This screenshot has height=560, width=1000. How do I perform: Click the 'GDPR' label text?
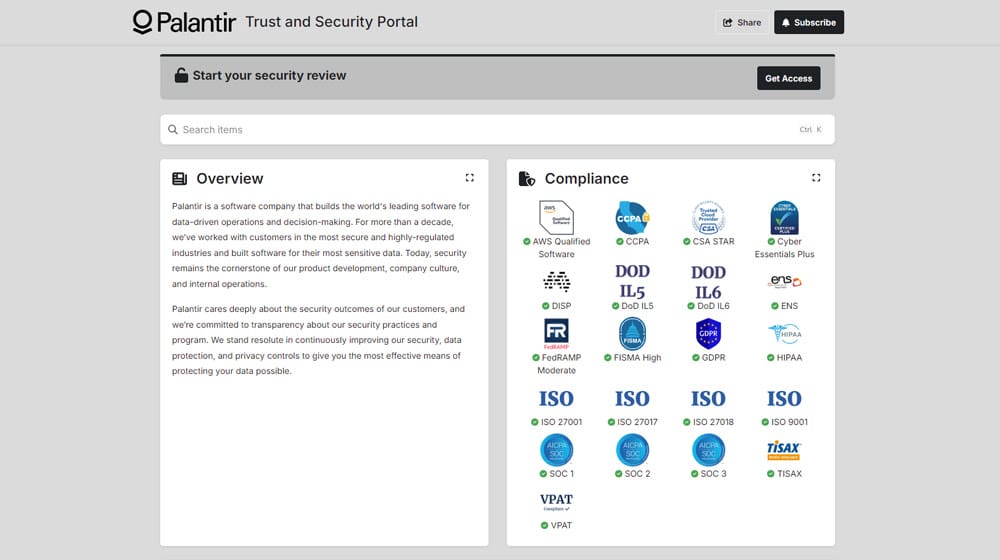click(x=713, y=357)
